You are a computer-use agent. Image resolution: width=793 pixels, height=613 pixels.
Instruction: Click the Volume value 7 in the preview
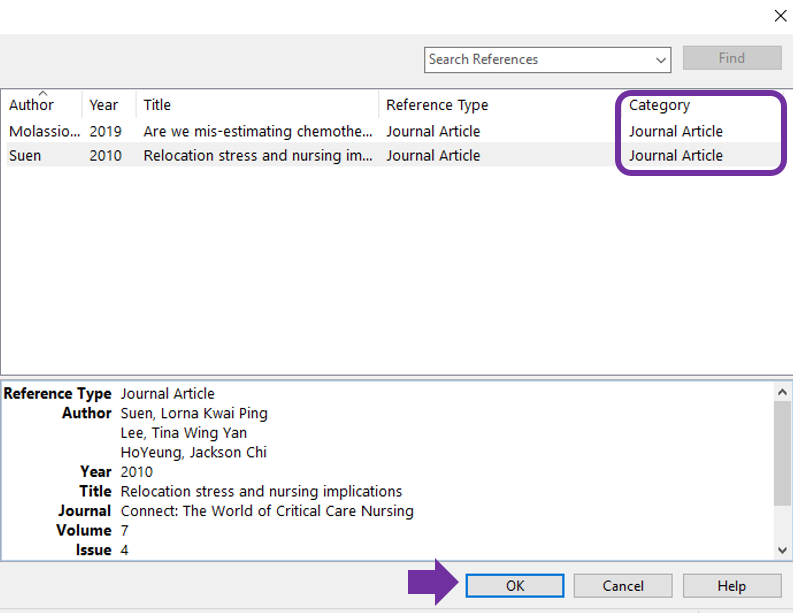(124, 531)
